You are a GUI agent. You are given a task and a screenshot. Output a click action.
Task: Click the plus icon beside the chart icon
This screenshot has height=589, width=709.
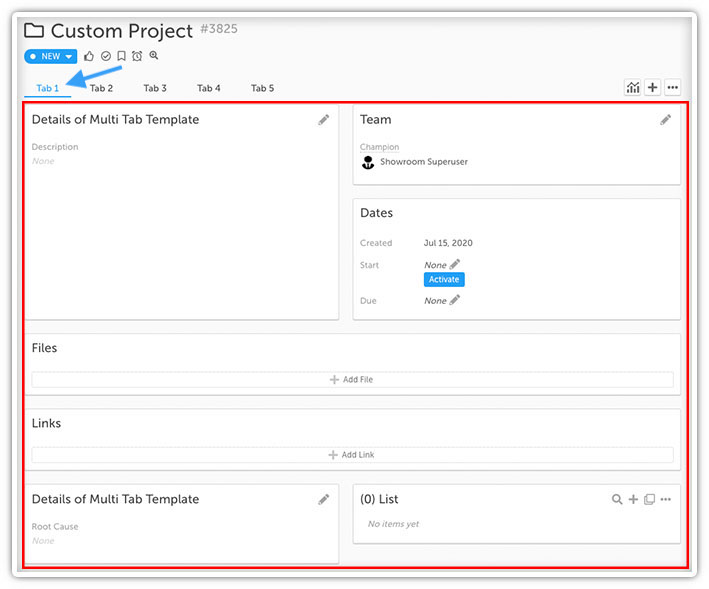[652, 88]
